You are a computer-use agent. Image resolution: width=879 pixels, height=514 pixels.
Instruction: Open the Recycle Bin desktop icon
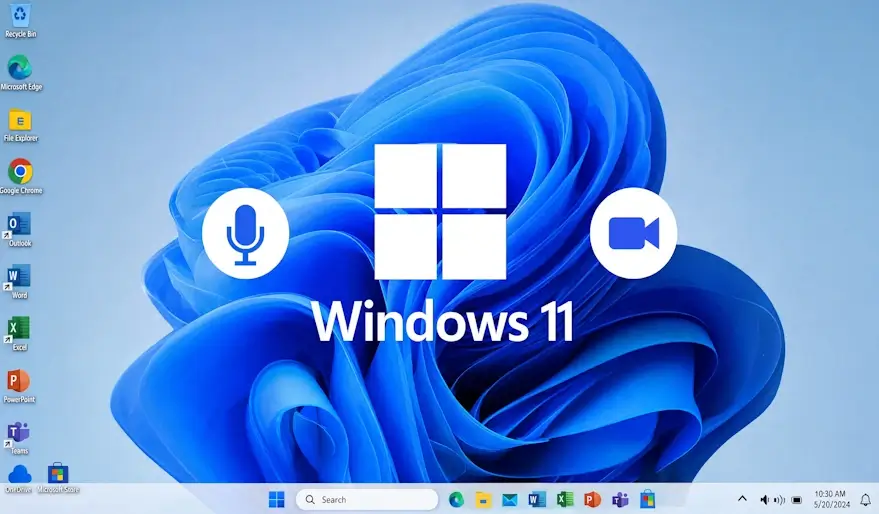(21, 20)
